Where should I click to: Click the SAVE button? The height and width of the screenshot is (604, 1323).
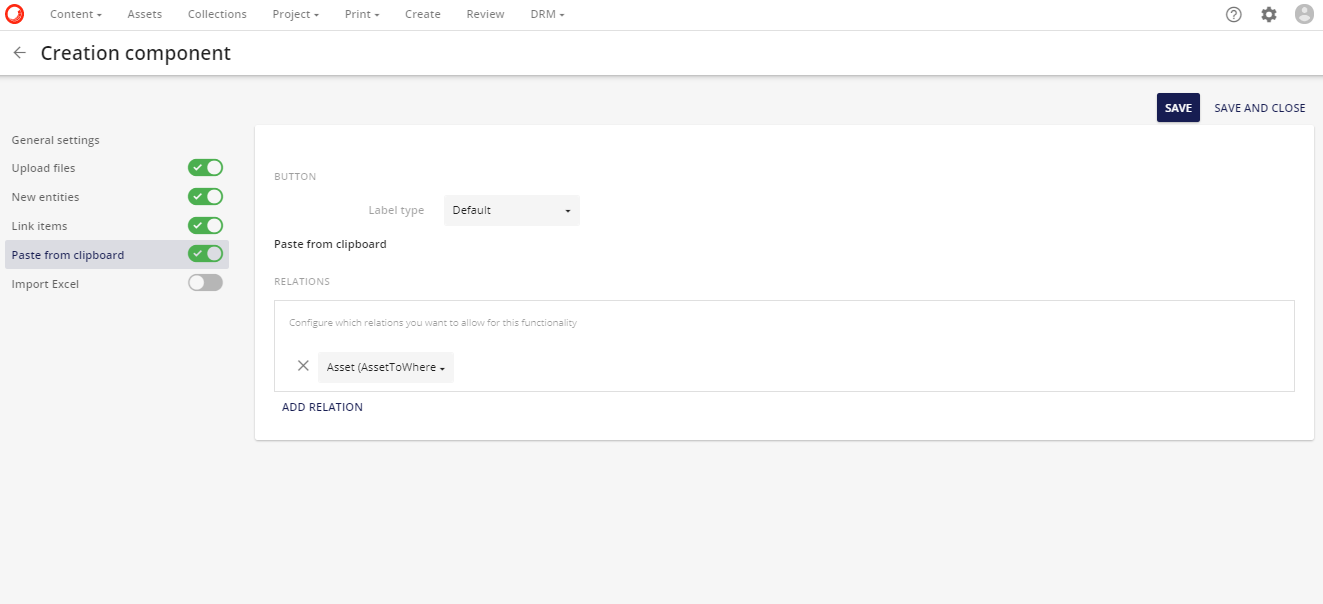click(x=1178, y=107)
